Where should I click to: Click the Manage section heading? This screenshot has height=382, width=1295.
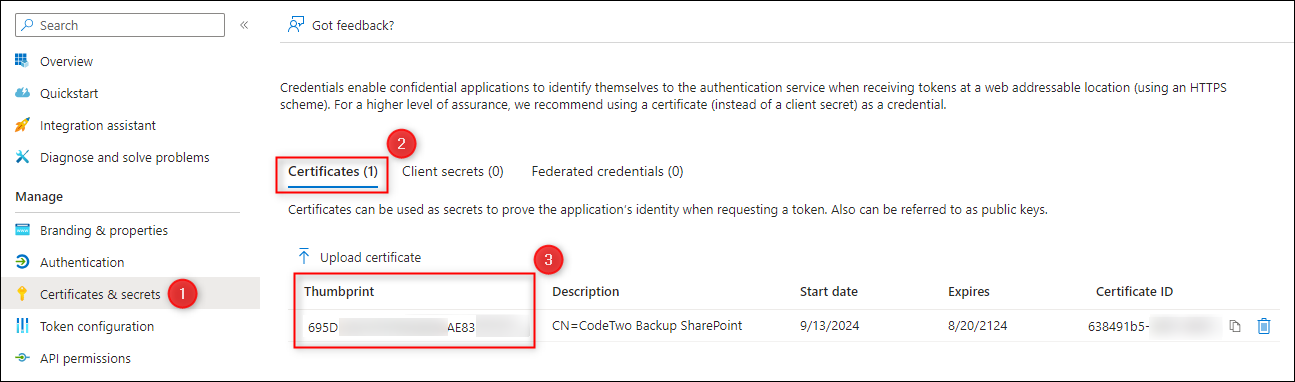tap(39, 196)
